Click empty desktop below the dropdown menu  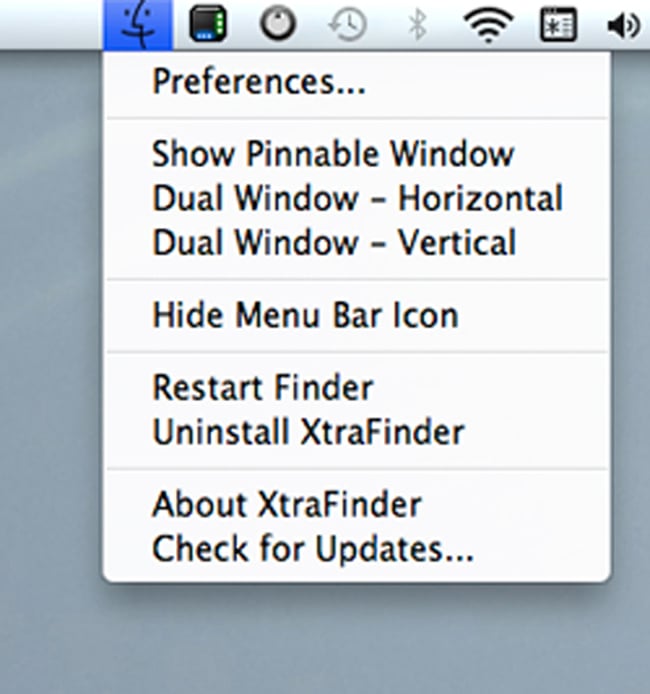pos(350,640)
